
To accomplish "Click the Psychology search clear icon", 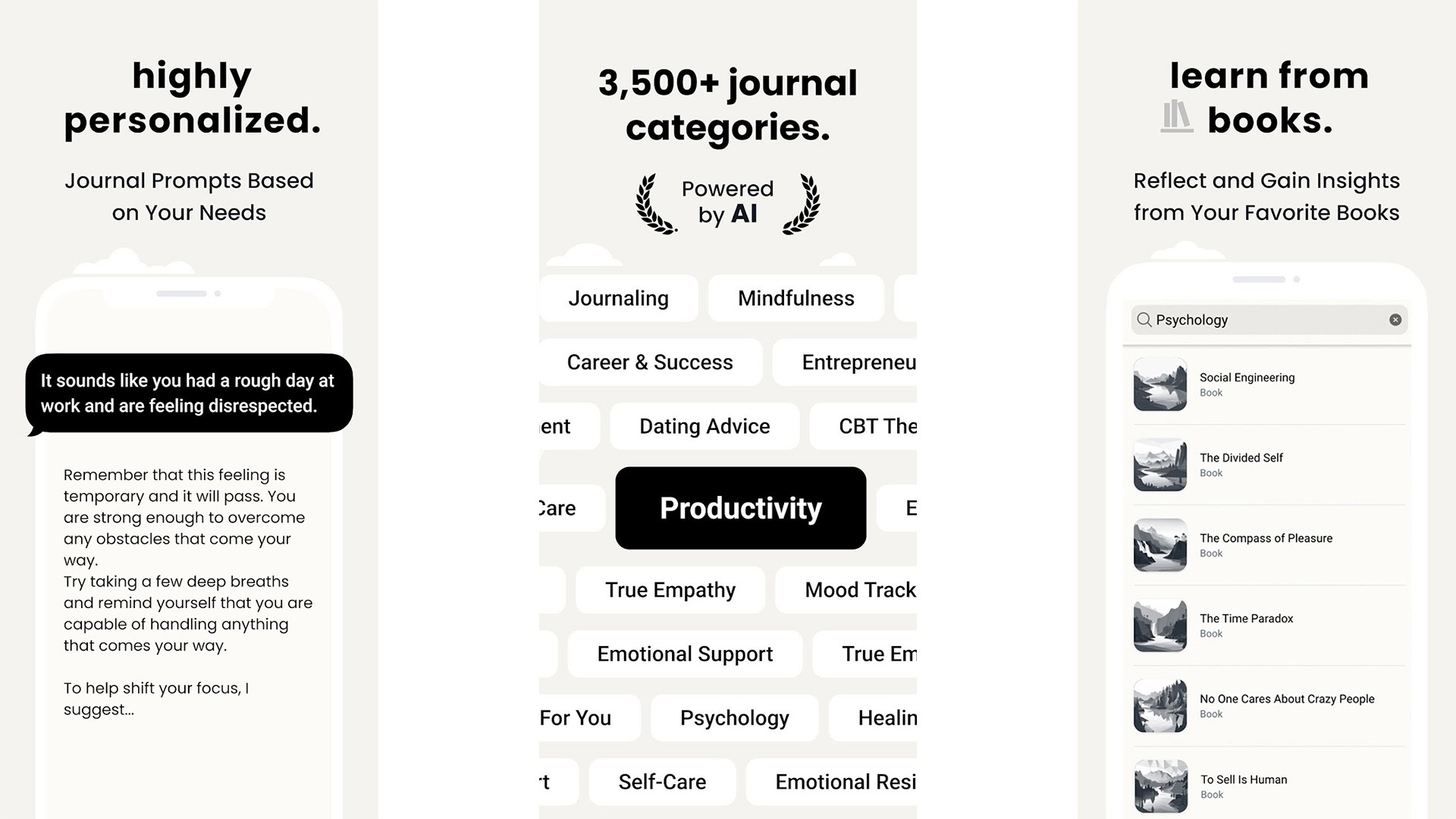I will (x=1395, y=319).
